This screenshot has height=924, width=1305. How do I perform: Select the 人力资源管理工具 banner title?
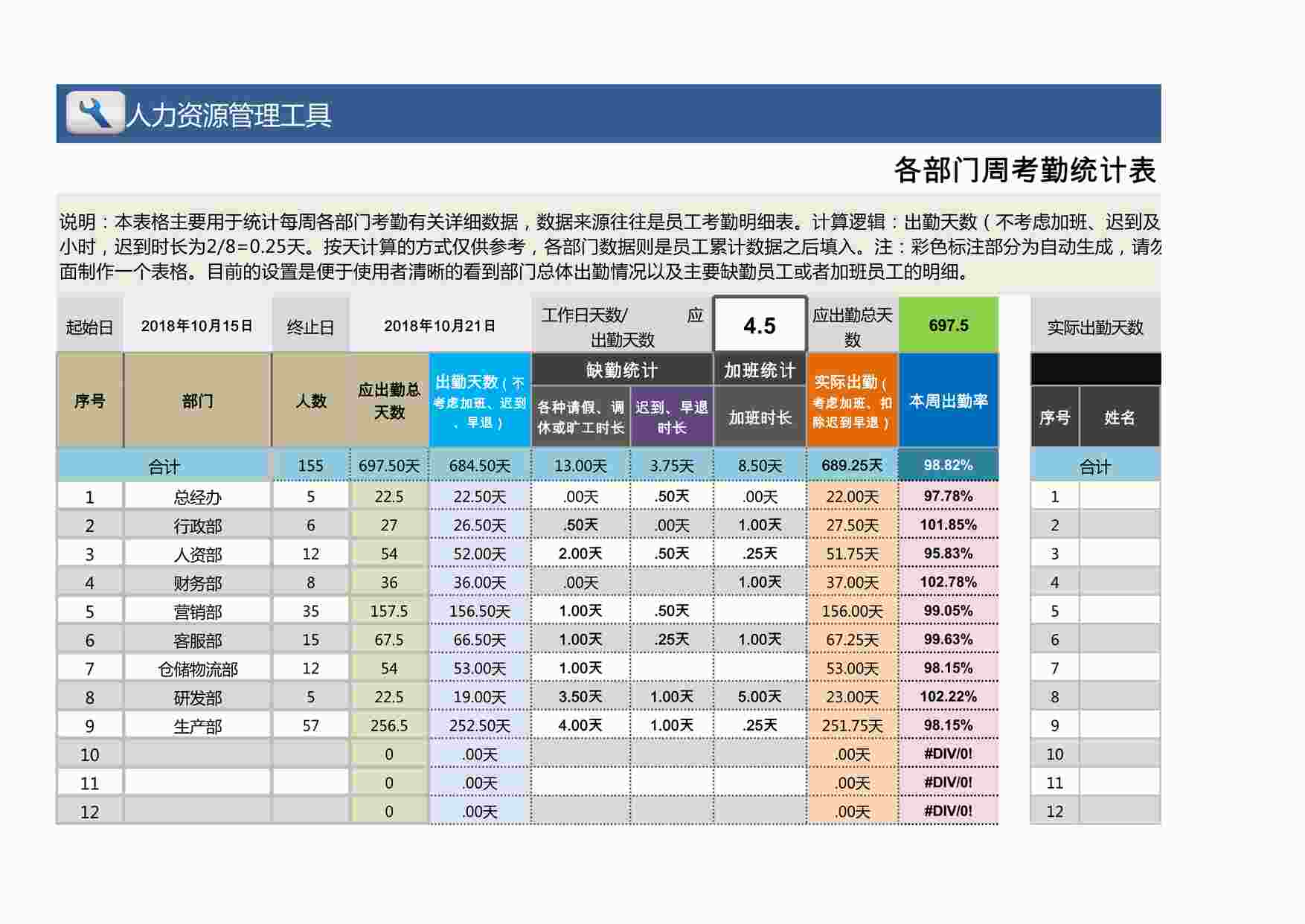pos(228,115)
